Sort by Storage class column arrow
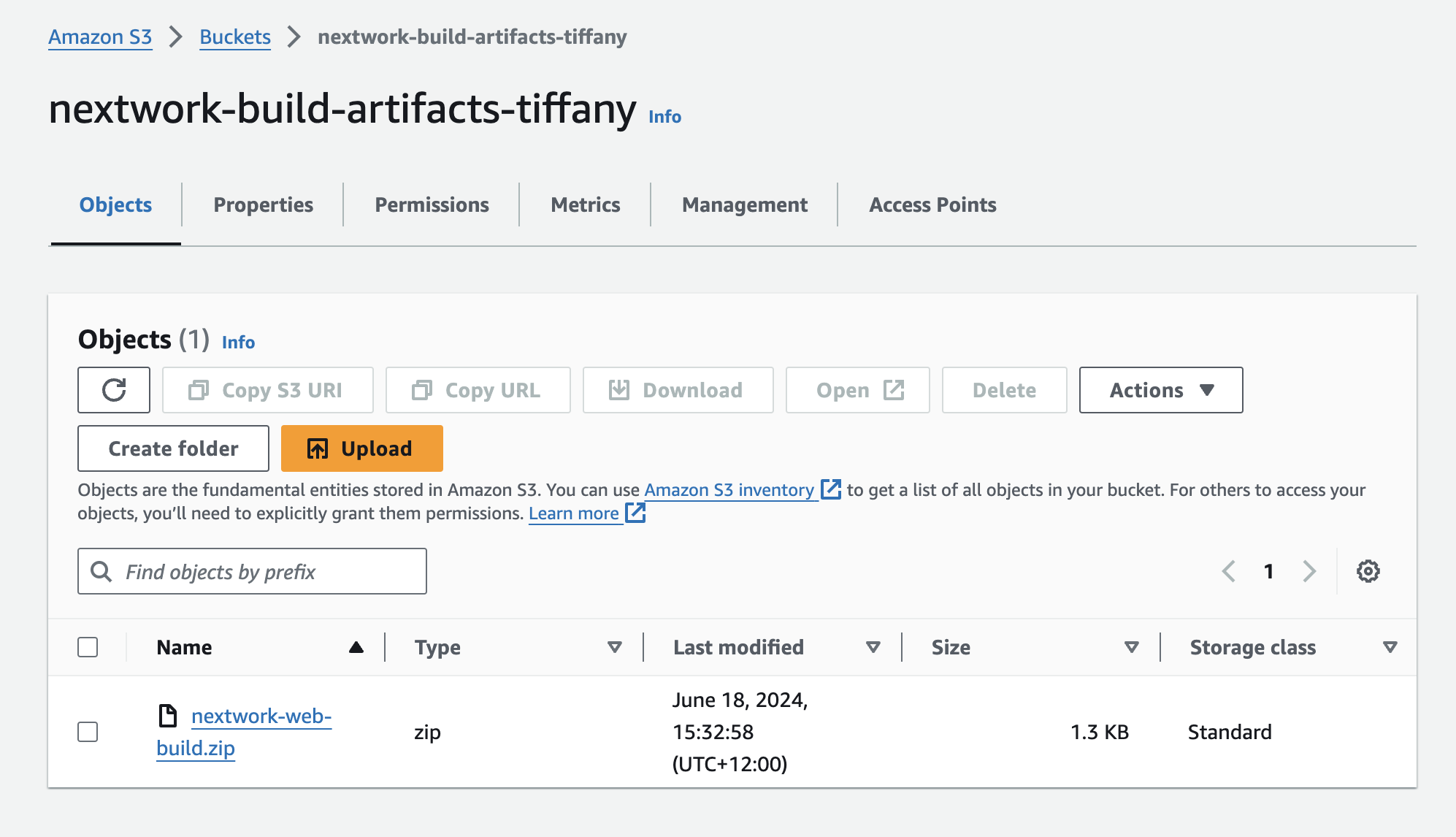This screenshot has width=1456, height=837. (x=1390, y=647)
